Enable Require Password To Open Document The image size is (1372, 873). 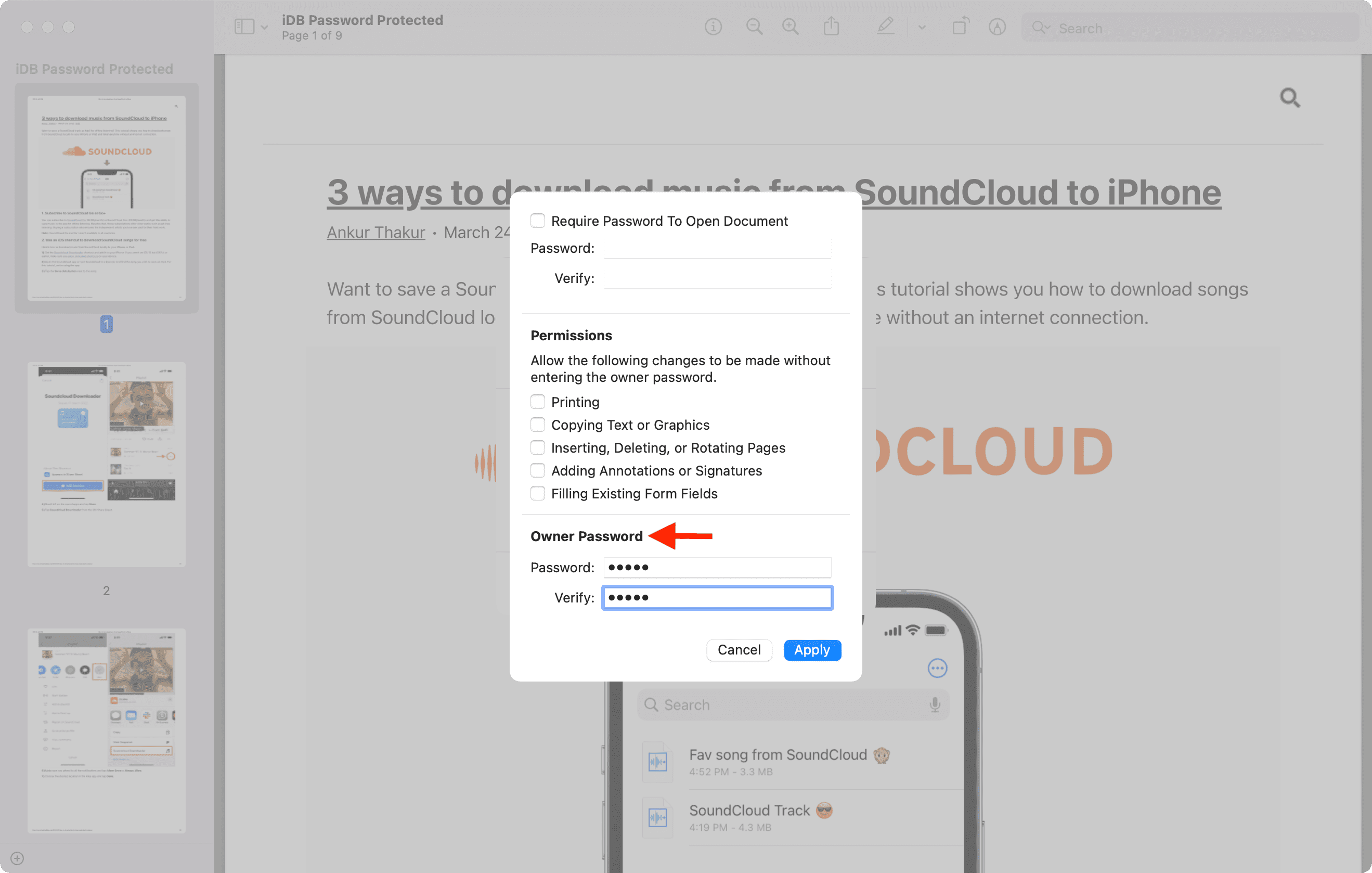coord(537,221)
